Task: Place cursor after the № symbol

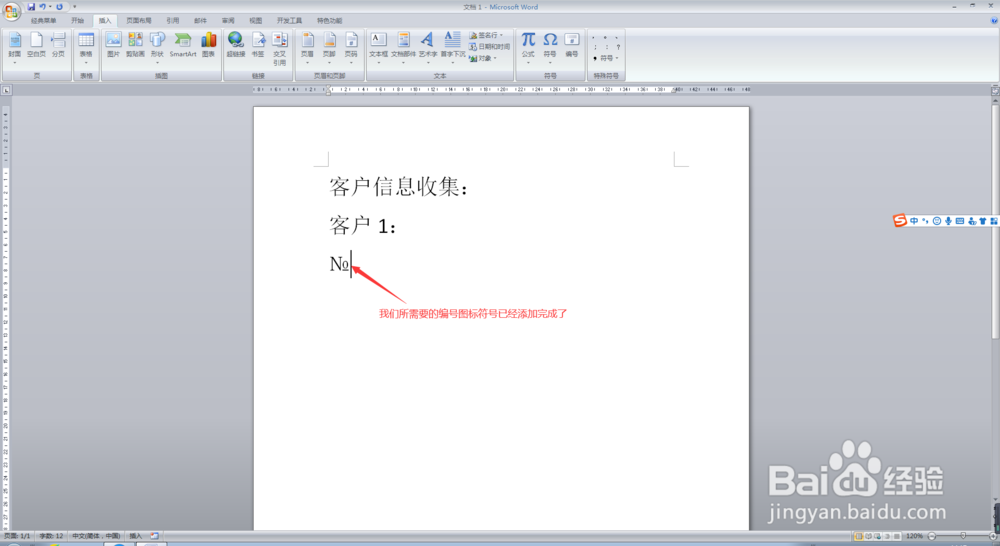Action: pos(351,264)
